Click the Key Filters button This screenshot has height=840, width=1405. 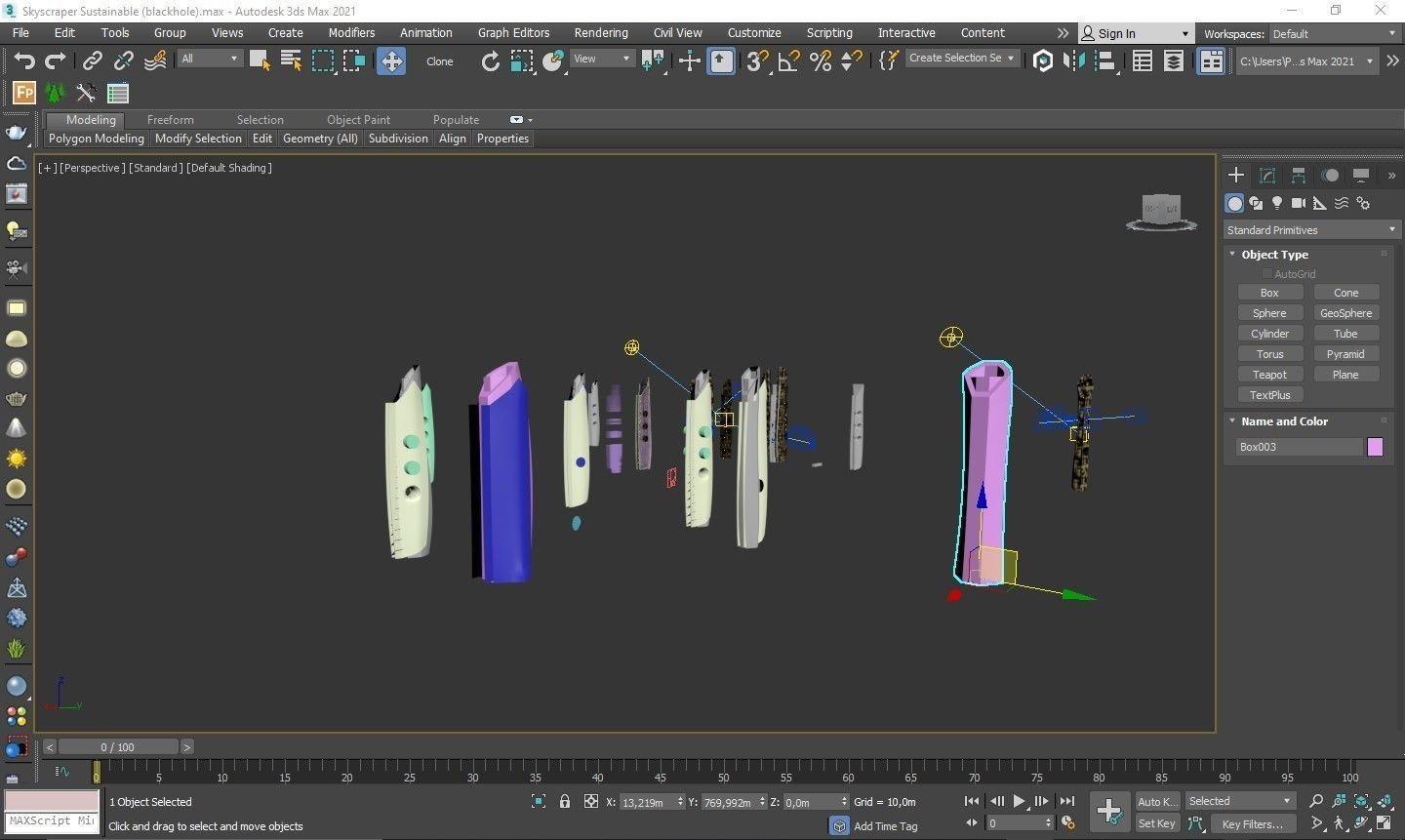pyautogui.click(x=1252, y=824)
